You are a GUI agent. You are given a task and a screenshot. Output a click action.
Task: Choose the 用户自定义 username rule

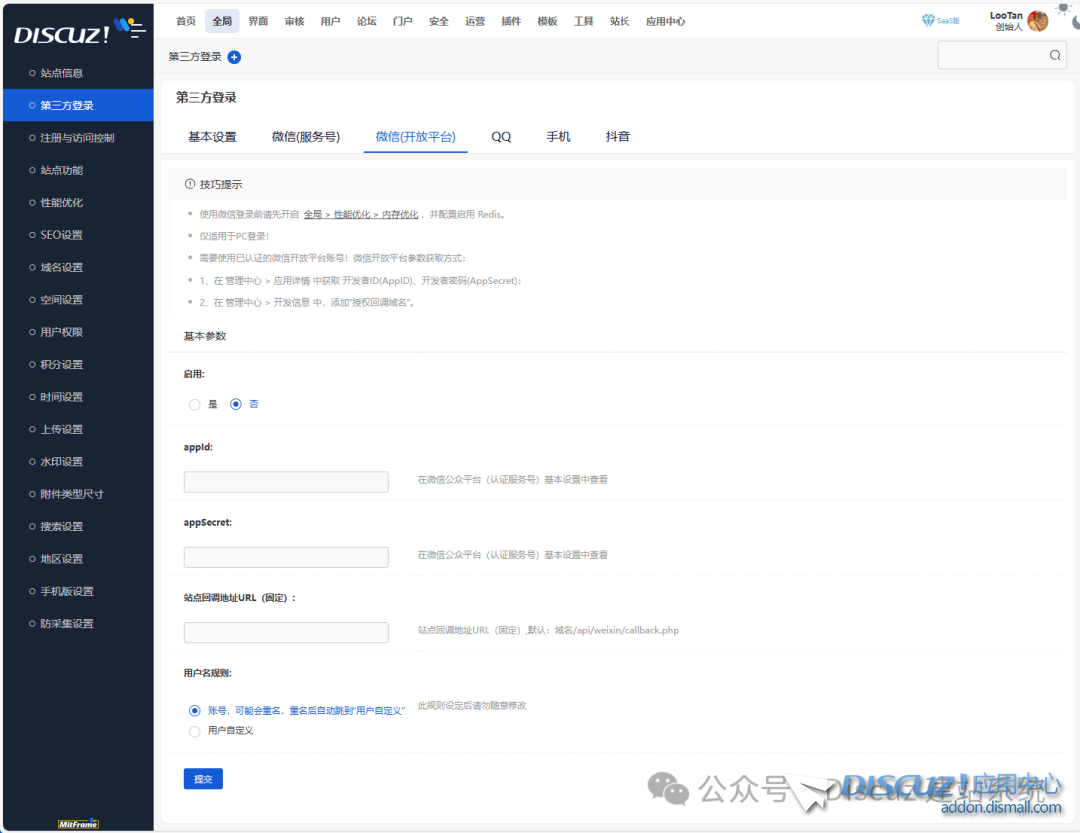click(x=195, y=731)
